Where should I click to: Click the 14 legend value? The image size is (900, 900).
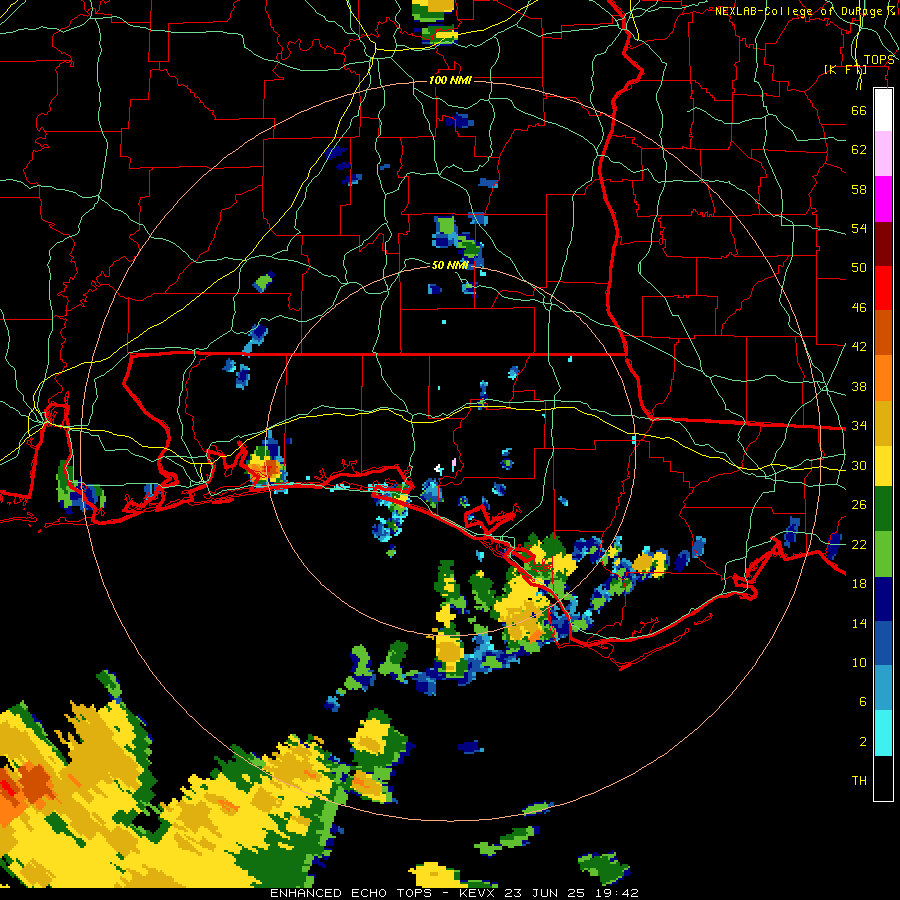coord(859,623)
